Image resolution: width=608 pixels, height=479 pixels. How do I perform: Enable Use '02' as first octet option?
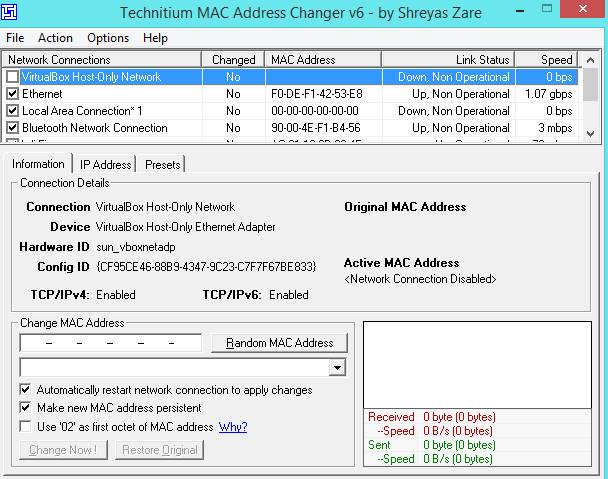click(25, 427)
